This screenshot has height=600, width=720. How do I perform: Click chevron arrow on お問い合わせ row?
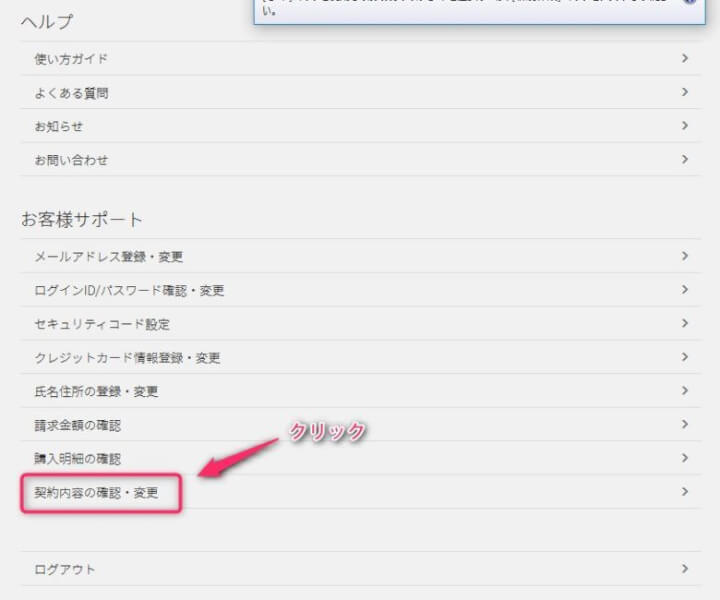click(x=685, y=159)
